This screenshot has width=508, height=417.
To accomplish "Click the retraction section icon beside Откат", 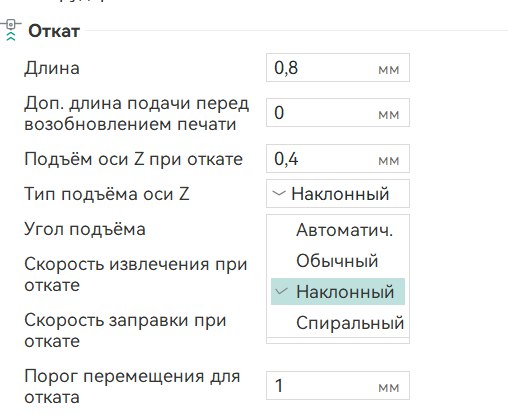I will (x=11, y=24).
